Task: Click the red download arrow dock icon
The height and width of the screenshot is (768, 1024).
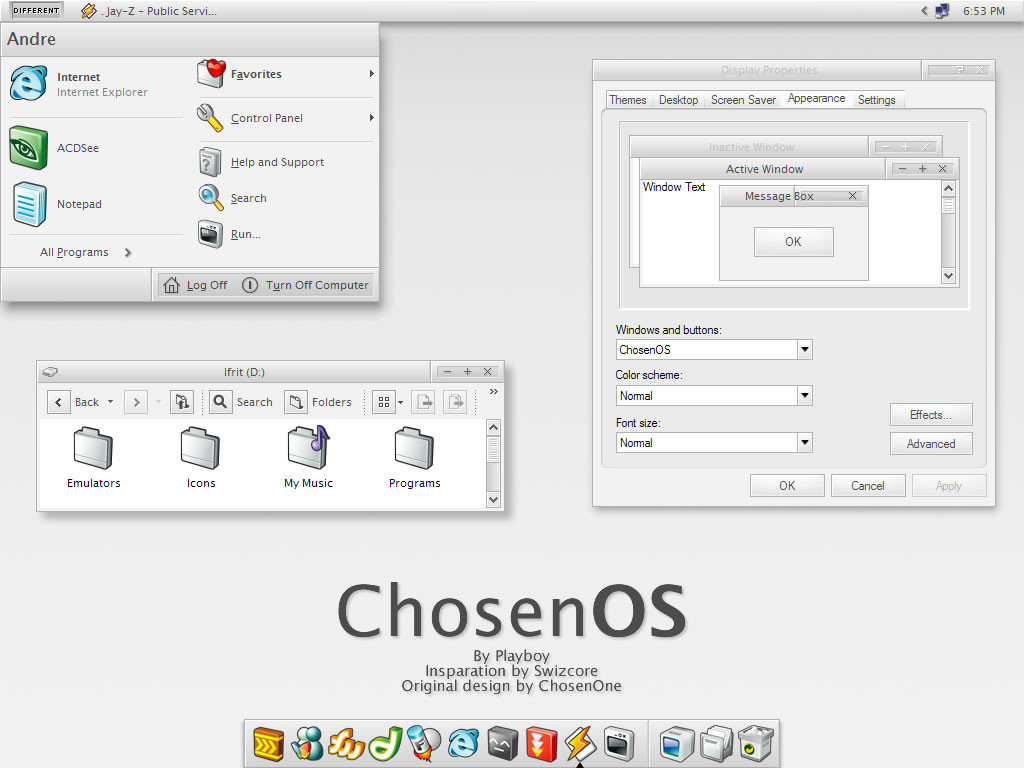Action: coord(541,744)
